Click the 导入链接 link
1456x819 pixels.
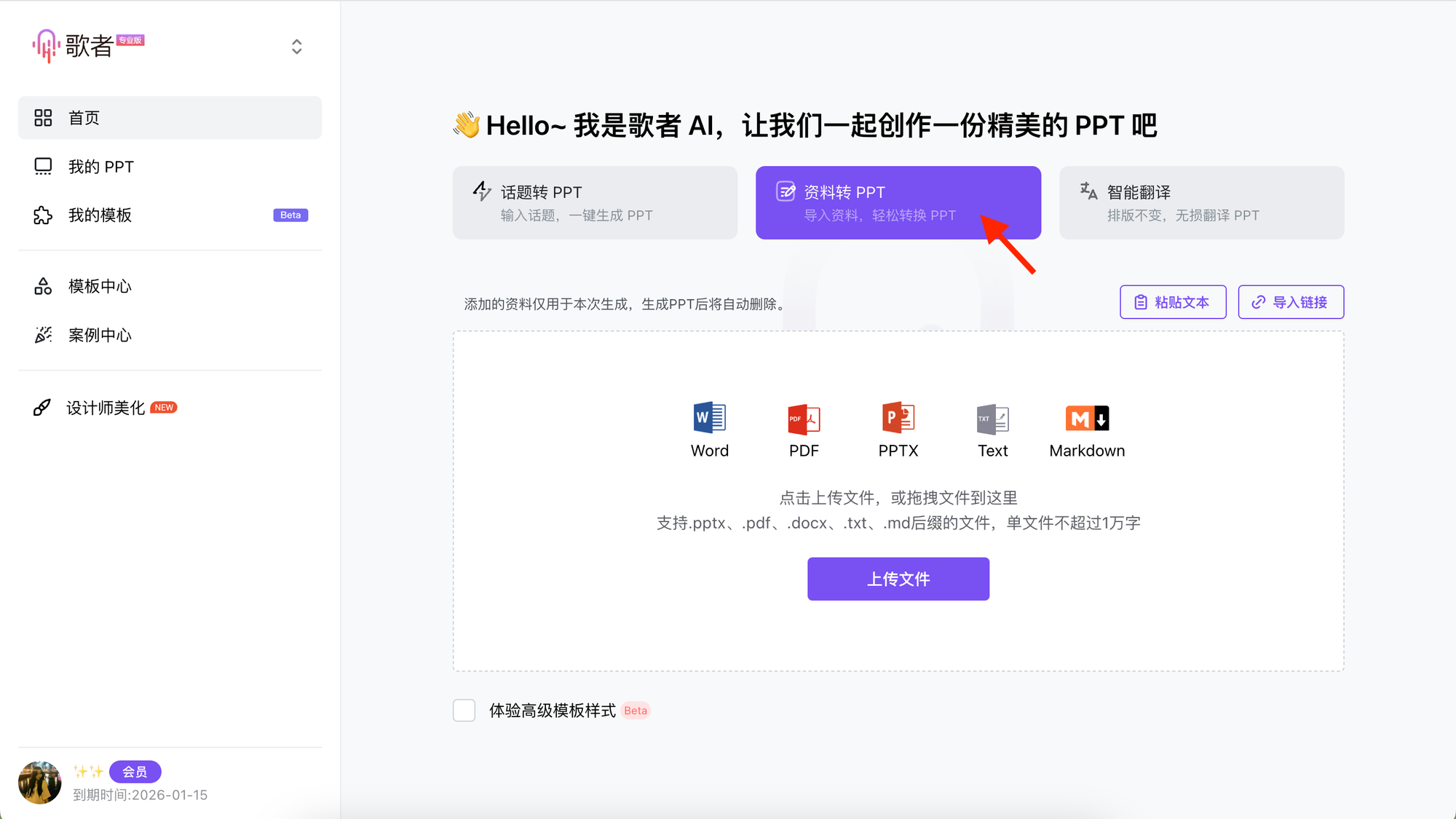pyautogui.click(x=1290, y=302)
